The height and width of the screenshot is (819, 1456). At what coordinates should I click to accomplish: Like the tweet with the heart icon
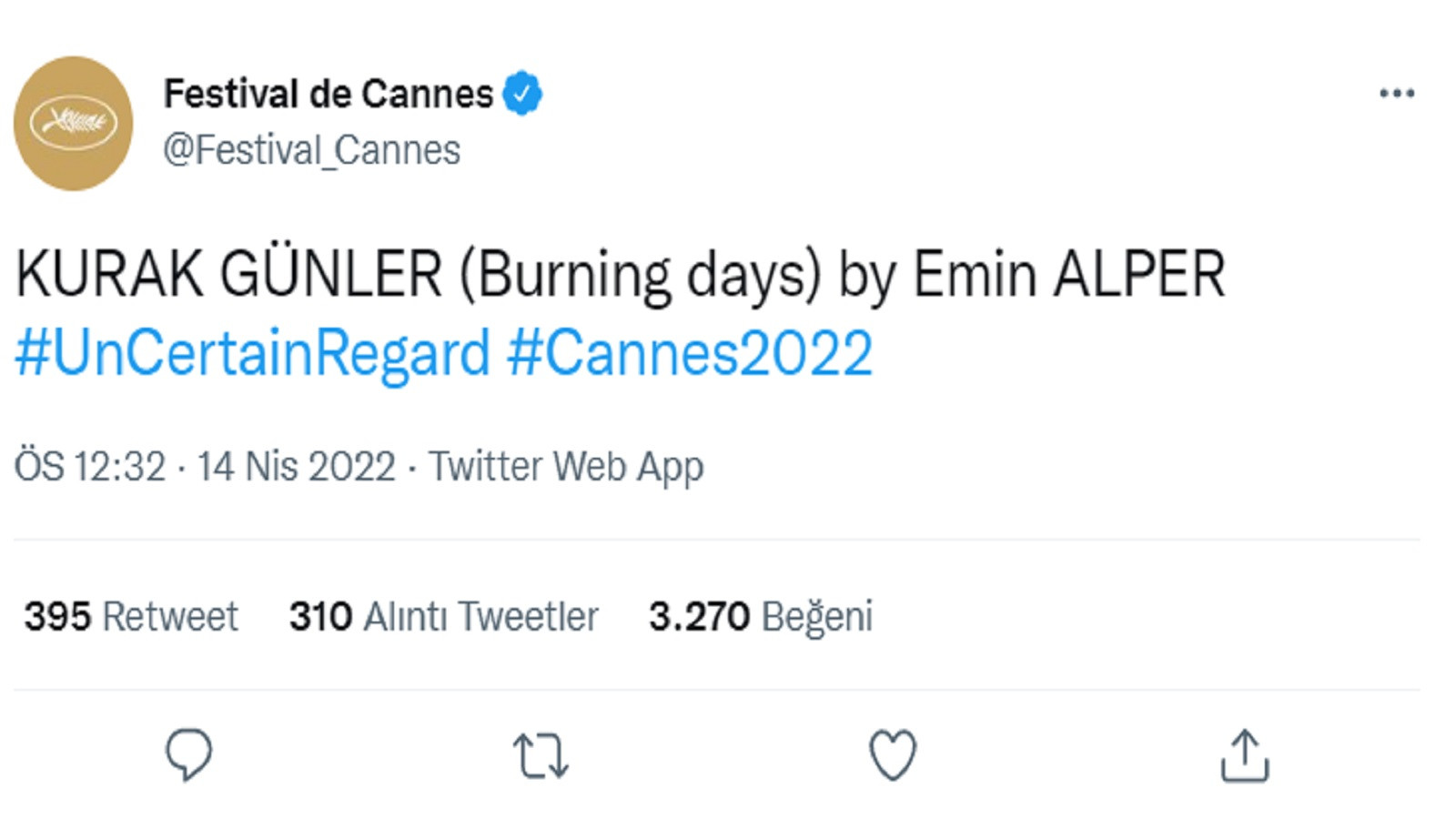(x=892, y=753)
